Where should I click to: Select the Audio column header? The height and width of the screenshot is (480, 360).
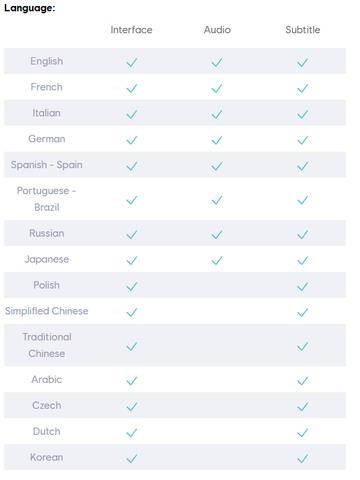click(x=217, y=30)
